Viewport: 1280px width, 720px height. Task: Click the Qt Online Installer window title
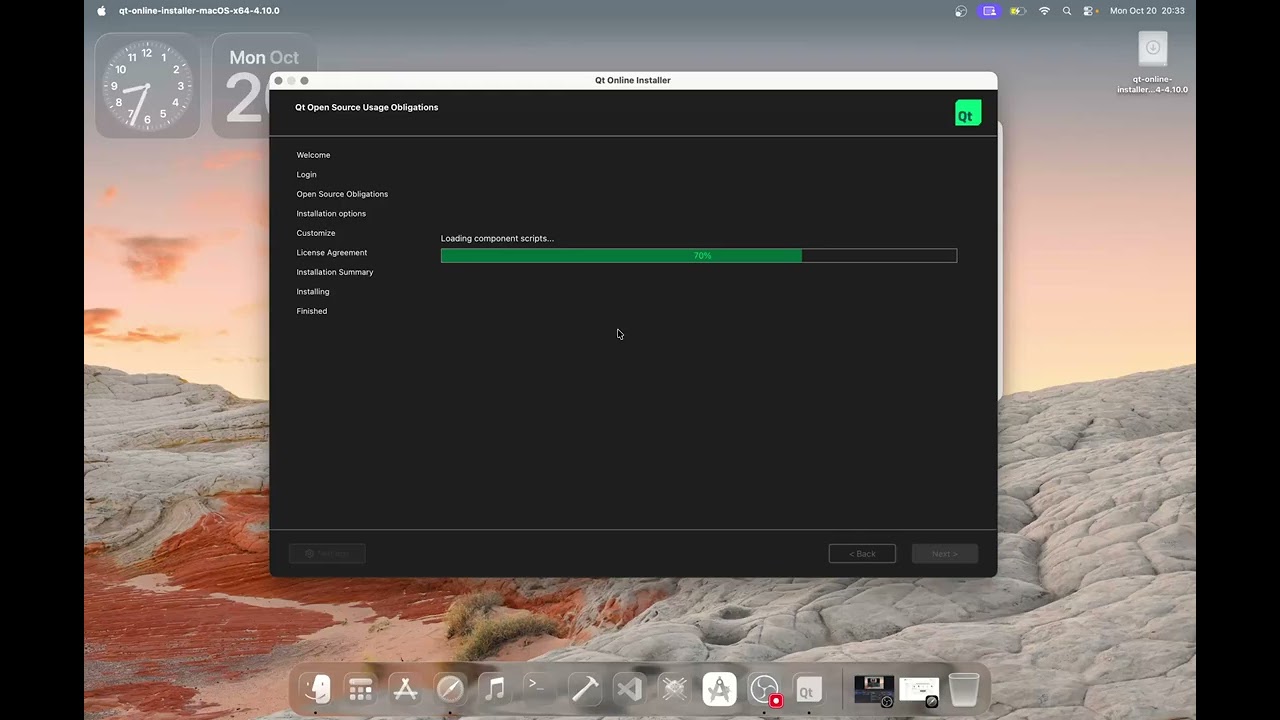coord(633,80)
